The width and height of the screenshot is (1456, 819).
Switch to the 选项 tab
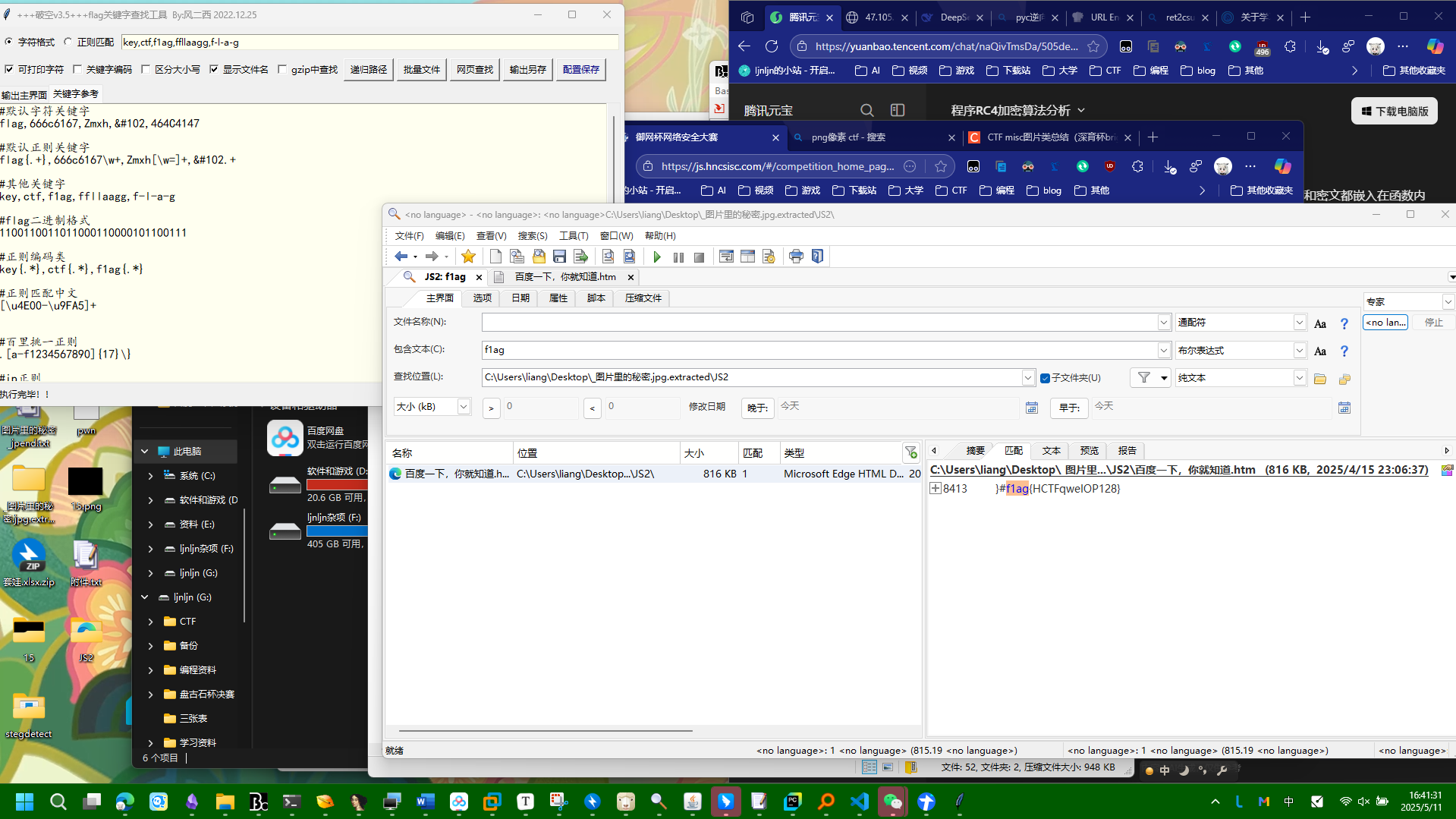483,298
